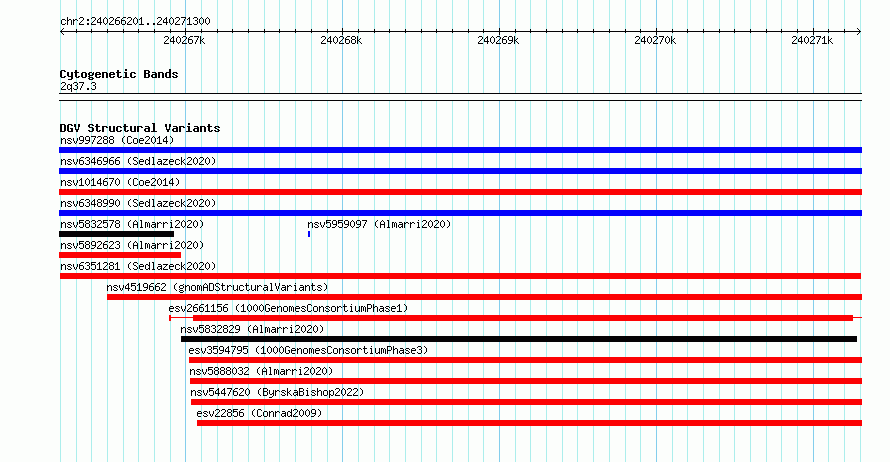Click the blue bar under nsv6348990
This screenshot has width=890, height=462.
click(460, 213)
